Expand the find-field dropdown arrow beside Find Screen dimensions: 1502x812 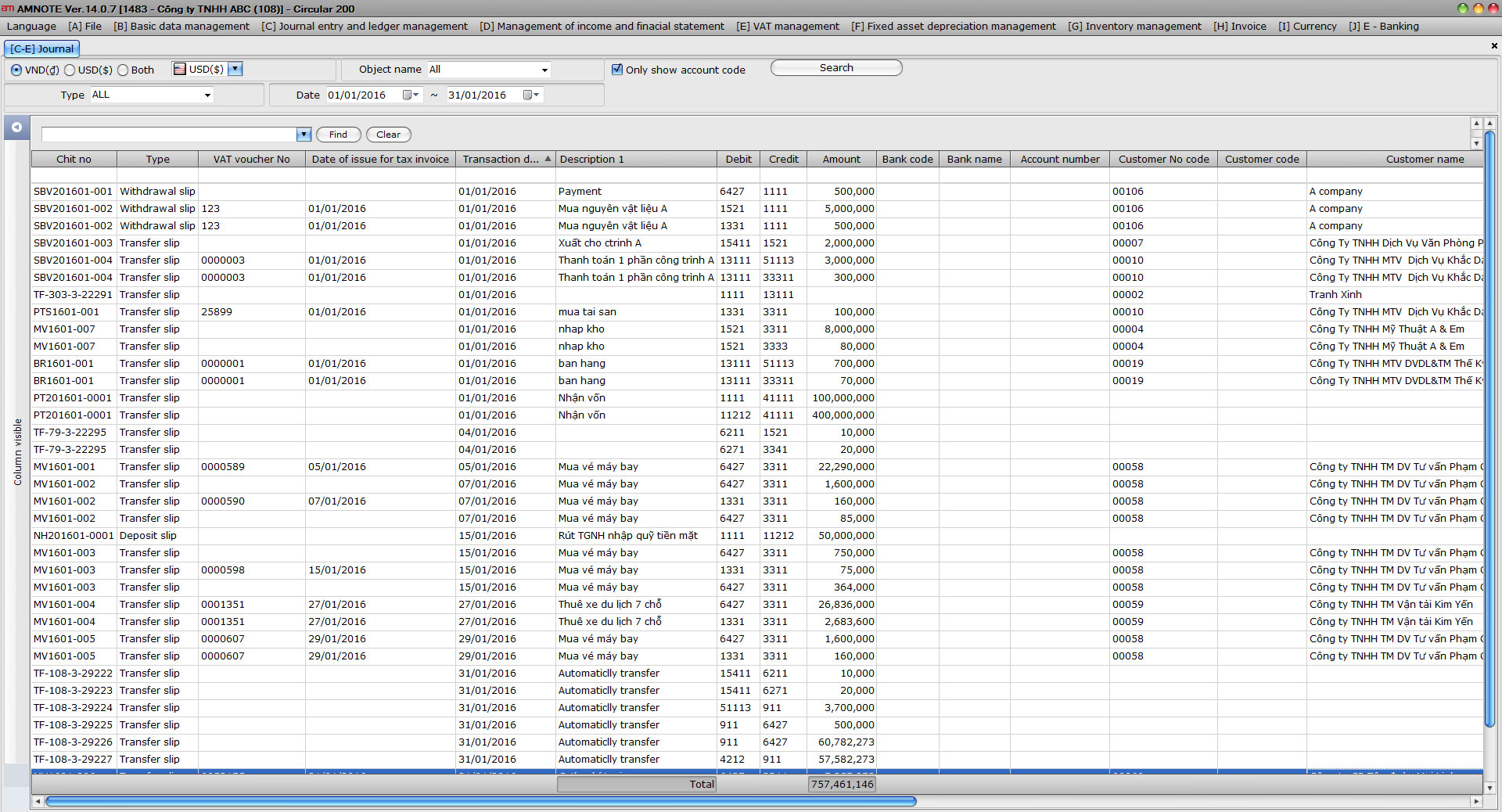pos(304,135)
